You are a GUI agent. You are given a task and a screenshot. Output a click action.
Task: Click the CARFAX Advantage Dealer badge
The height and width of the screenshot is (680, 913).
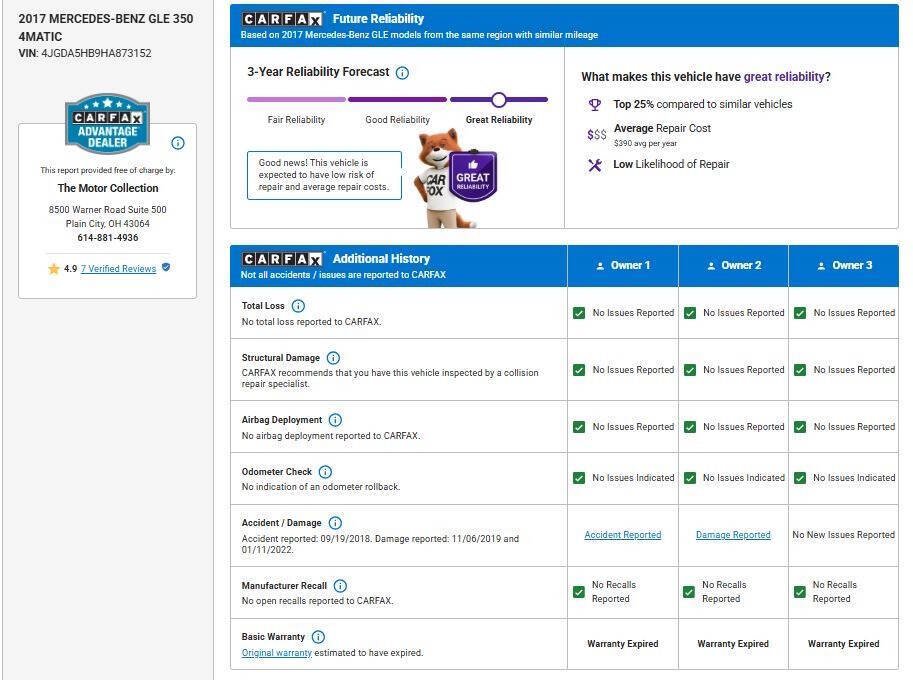107,123
